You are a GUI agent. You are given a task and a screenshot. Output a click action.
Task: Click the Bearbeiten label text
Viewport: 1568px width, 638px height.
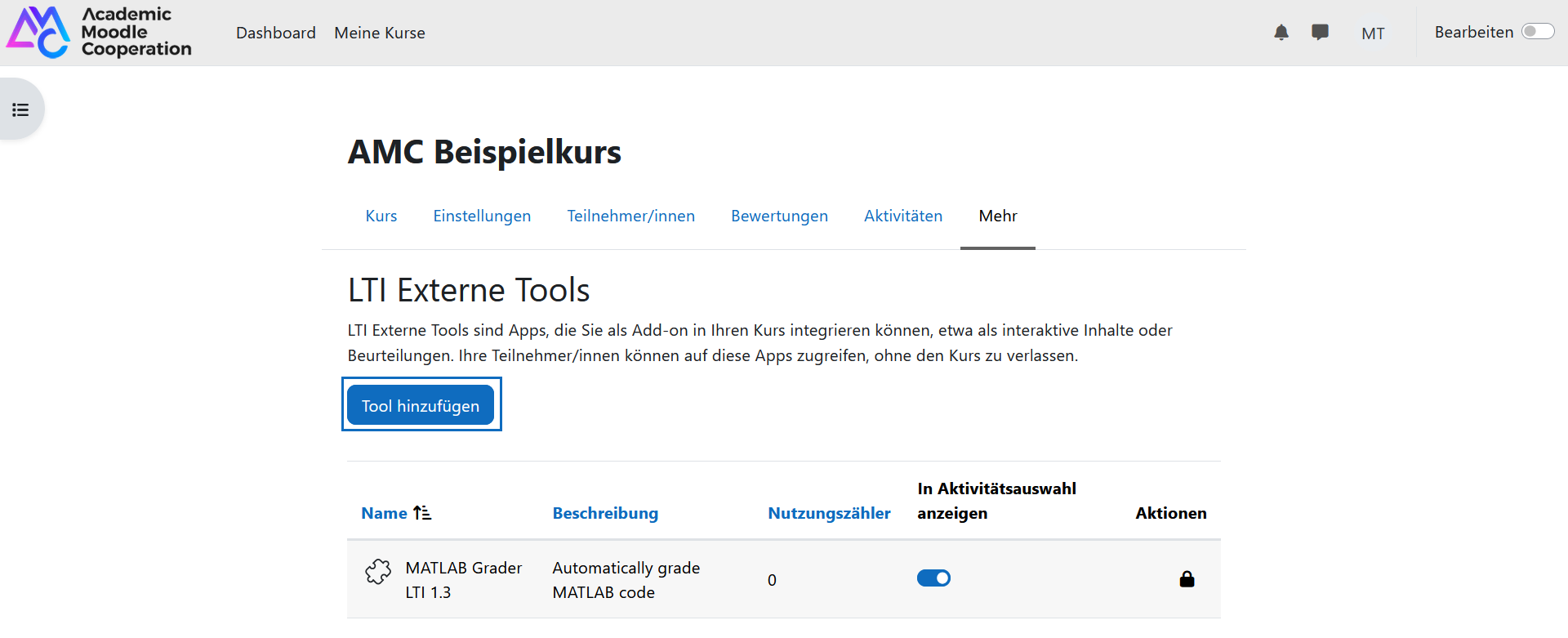pos(1474,32)
